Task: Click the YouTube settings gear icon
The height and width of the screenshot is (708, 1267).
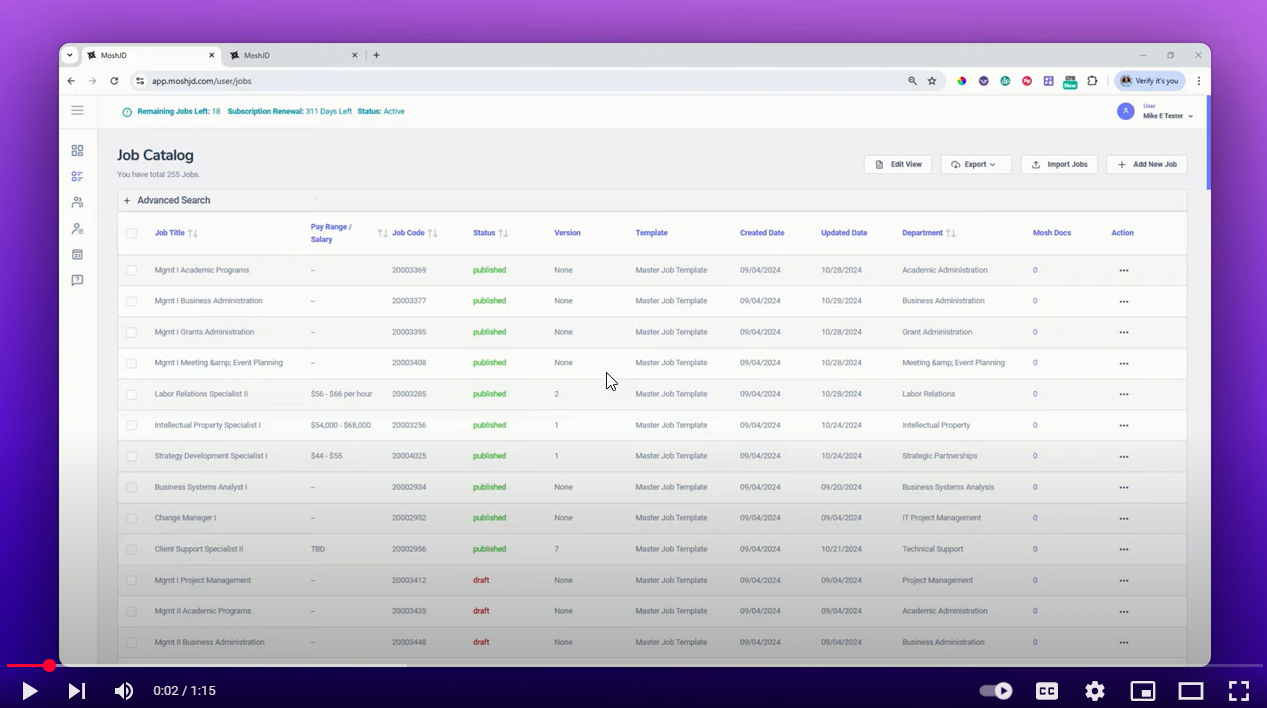Action: point(1095,690)
